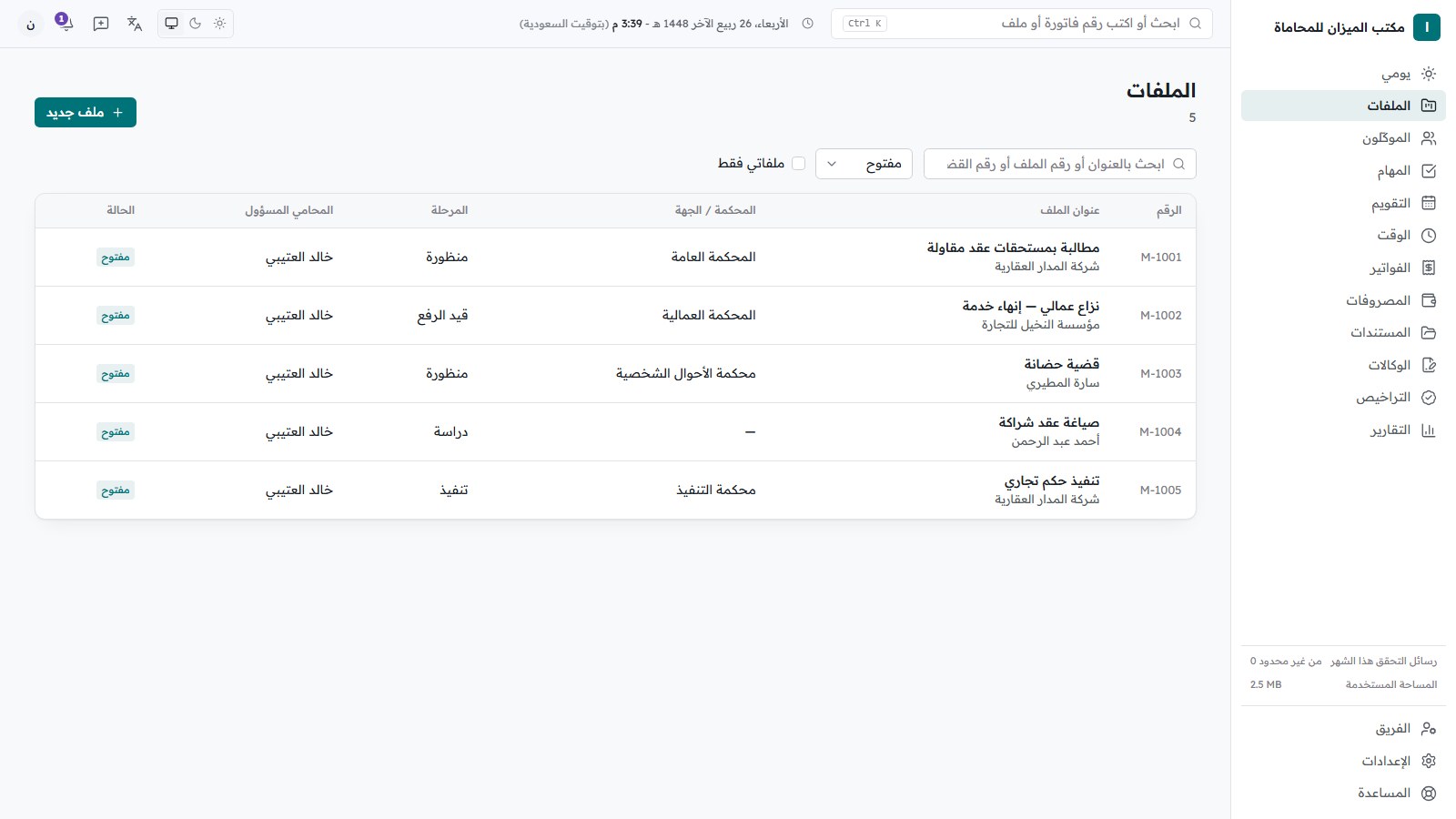Click المحامي المسؤول column header
1456x819 pixels.
point(289,210)
